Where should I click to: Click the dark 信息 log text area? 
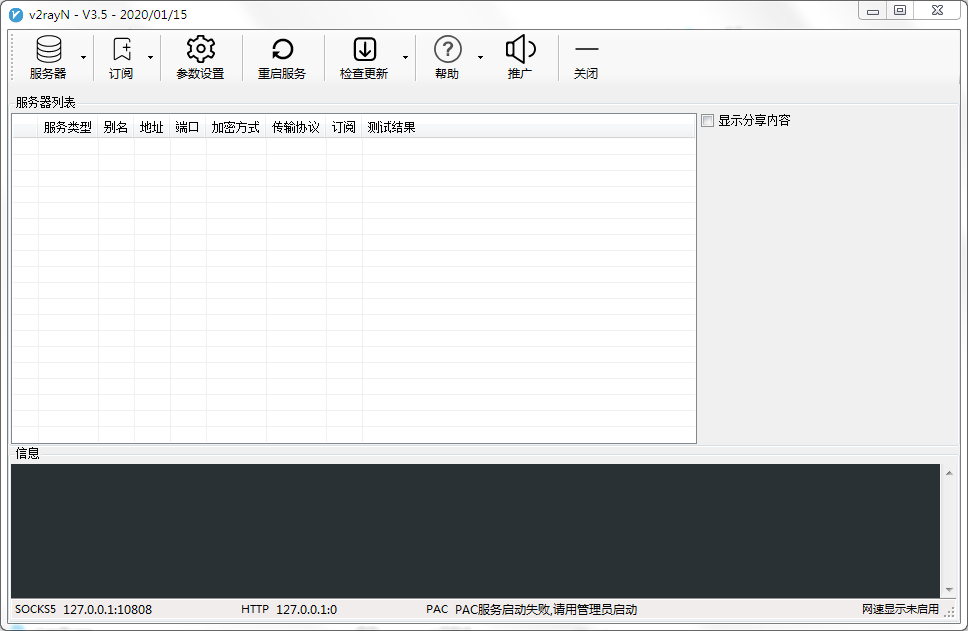pyautogui.click(x=475, y=531)
